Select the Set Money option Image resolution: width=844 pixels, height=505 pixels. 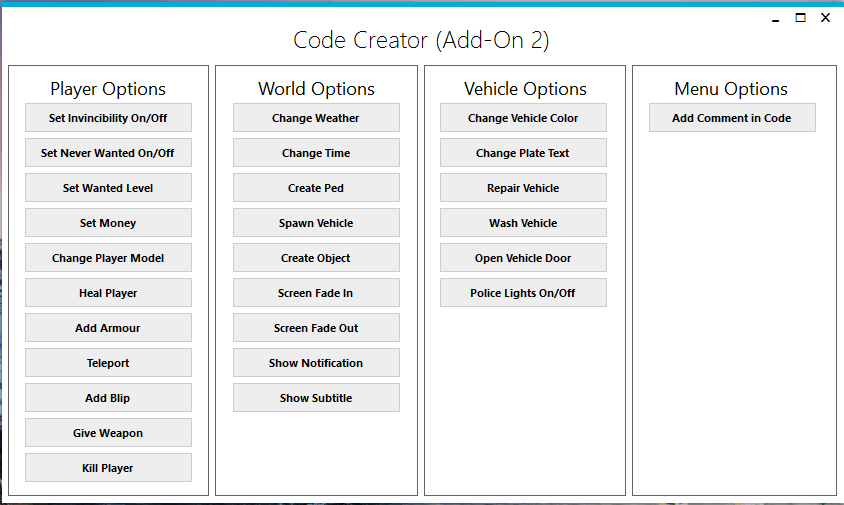click(x=108, y=223)
